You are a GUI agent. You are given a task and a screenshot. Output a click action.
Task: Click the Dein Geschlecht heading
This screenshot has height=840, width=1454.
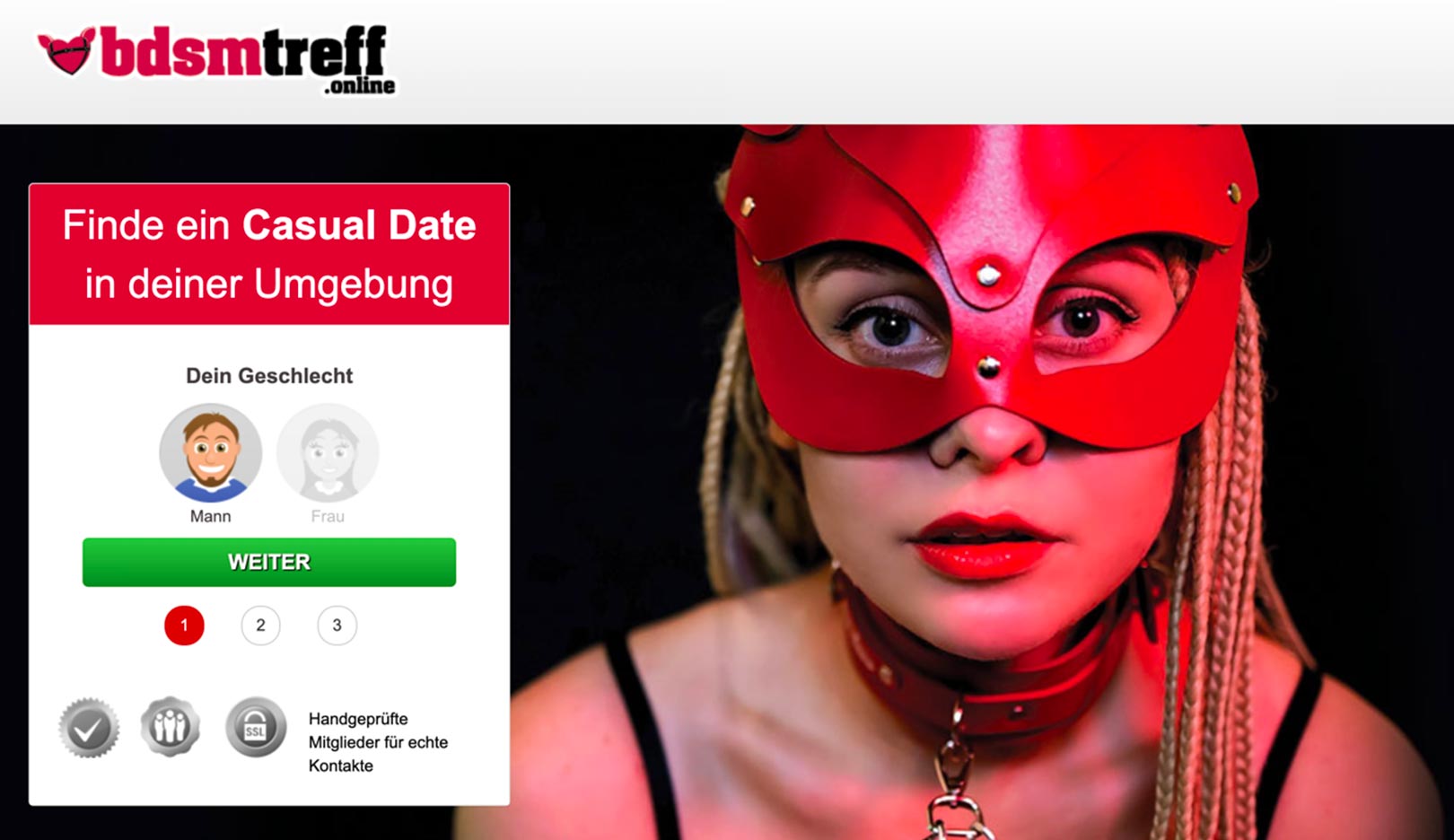tap(269, 376)
